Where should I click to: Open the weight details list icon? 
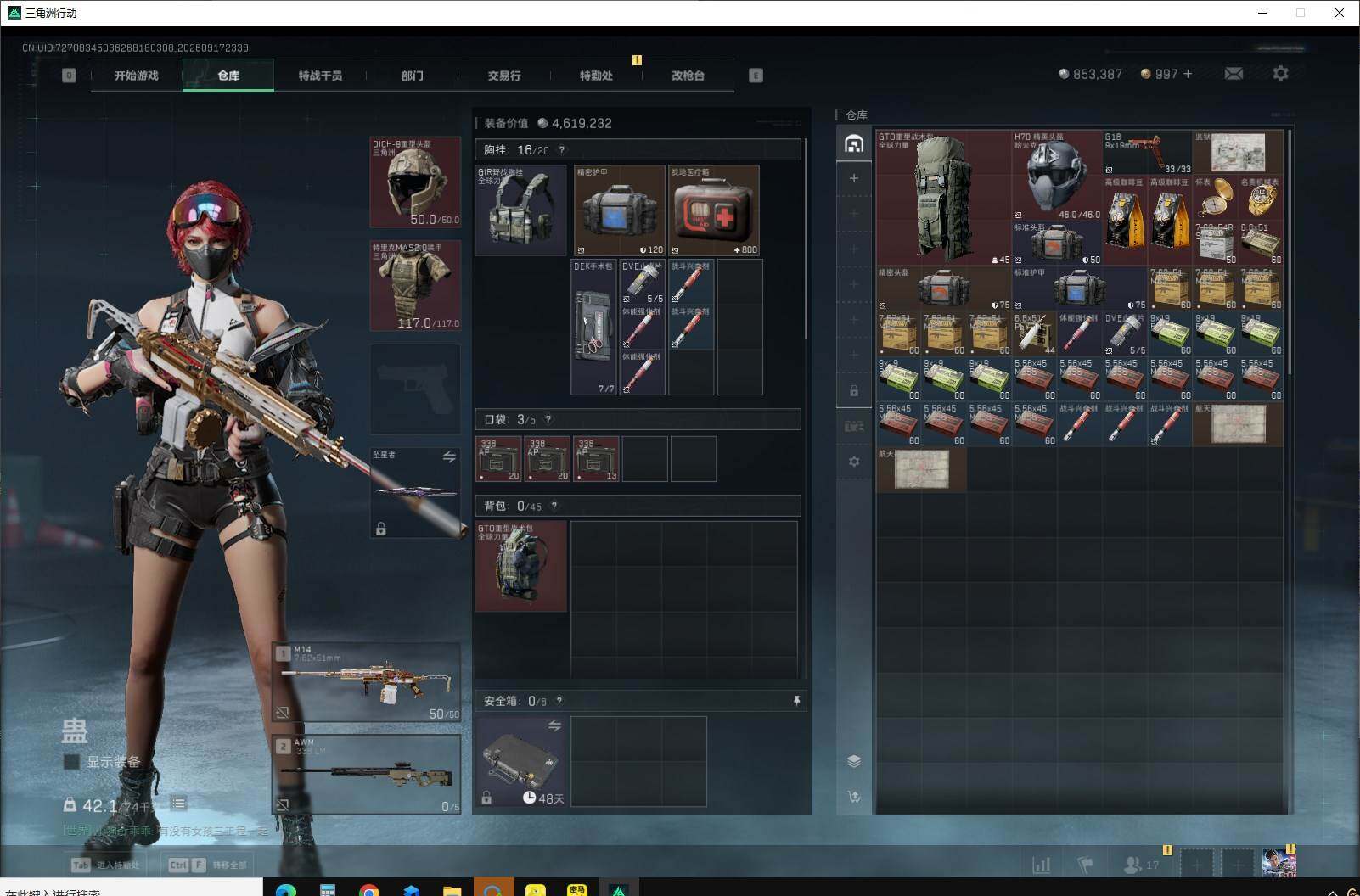(178, 803)
